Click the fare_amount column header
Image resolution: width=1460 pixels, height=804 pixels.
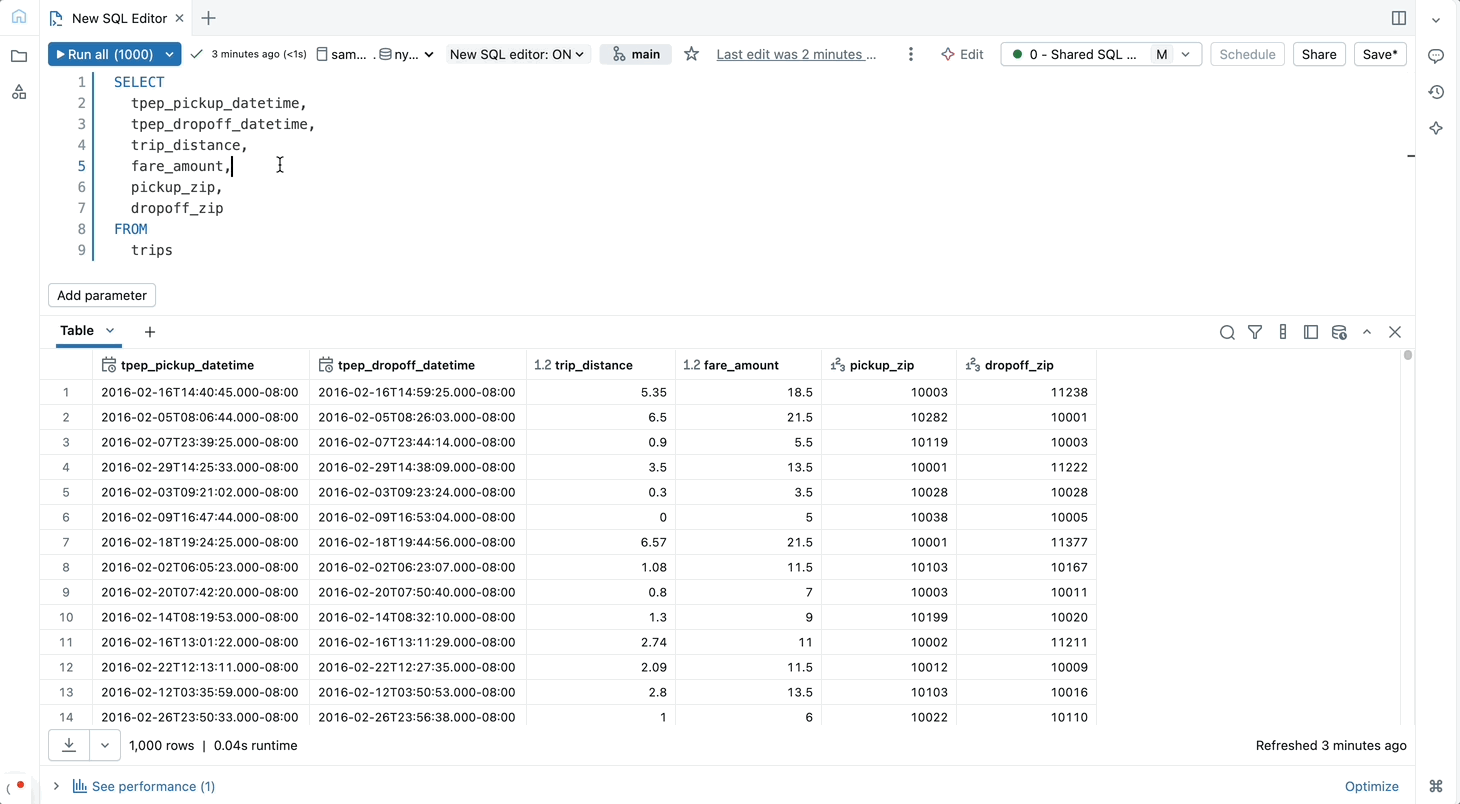pyautogui.click(x=740, y=365)
